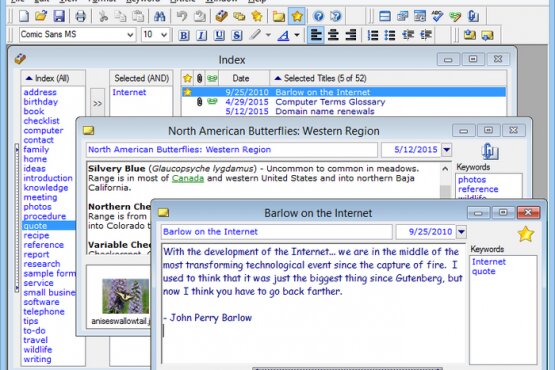Select the 'wildlife' keyword in the index list
The height and width of the screenshot is (370, 555).
38,350
